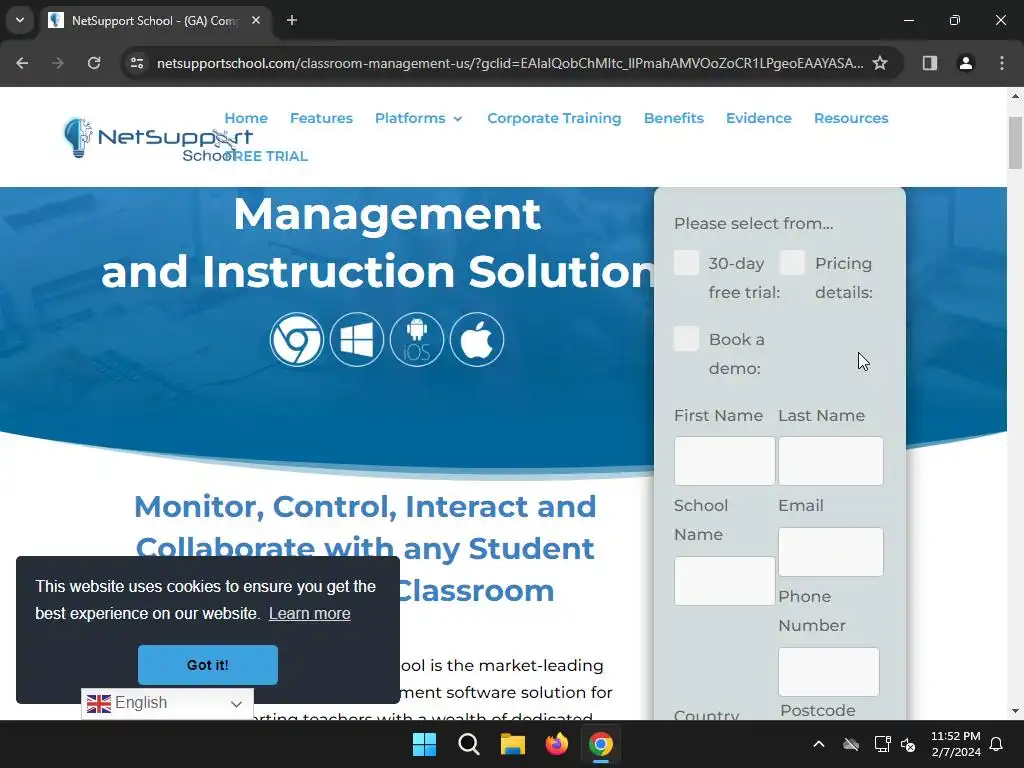Click the Email input field
Image resolution: width=1024 pixels, height=768 pixels.
831,552
